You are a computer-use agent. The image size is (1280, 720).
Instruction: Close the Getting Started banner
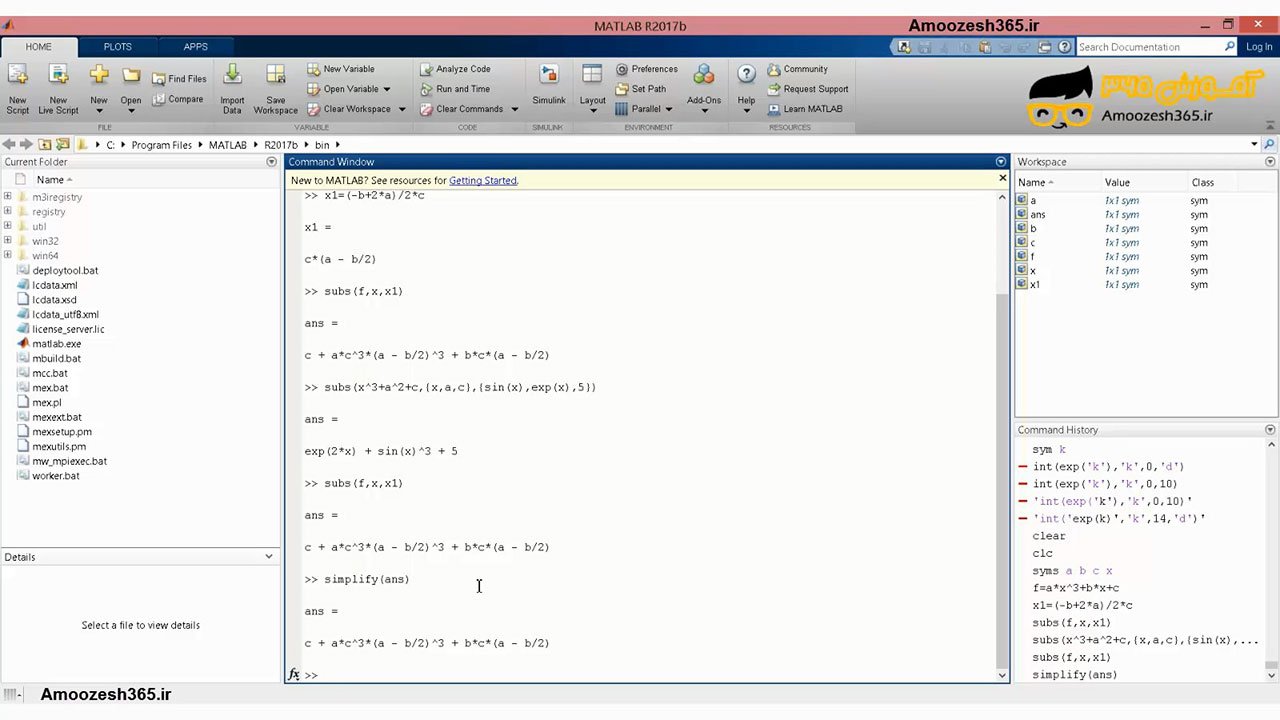click(x=1002, y=178)
